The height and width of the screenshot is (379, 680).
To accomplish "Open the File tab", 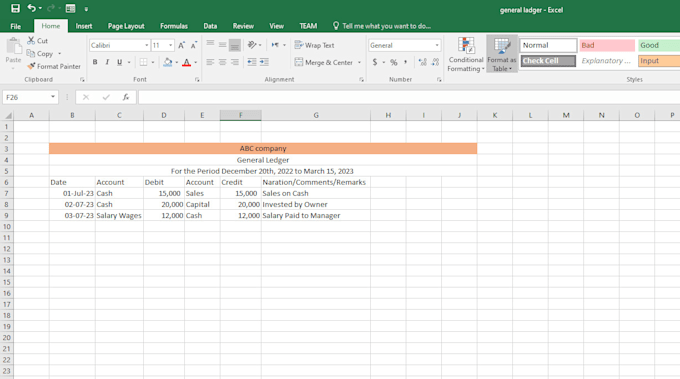I will point(16,26).
